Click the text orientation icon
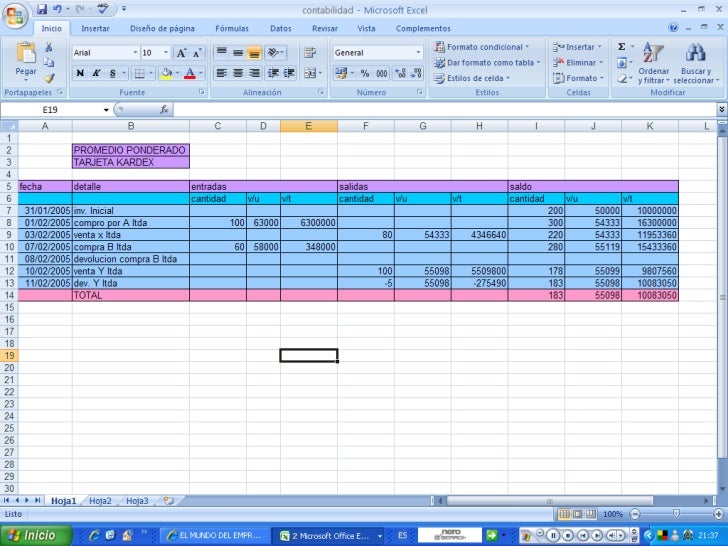Screen dimensions: 728x546 coord(274,52)
